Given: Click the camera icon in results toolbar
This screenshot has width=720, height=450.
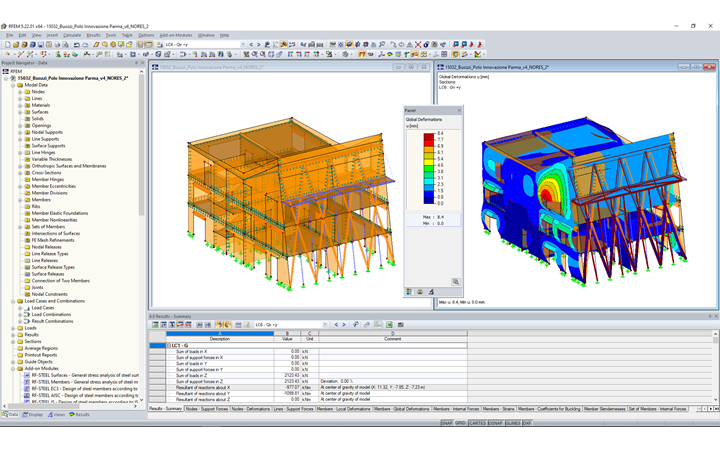Looking at the screenshot, I should [x=400, y=325].
